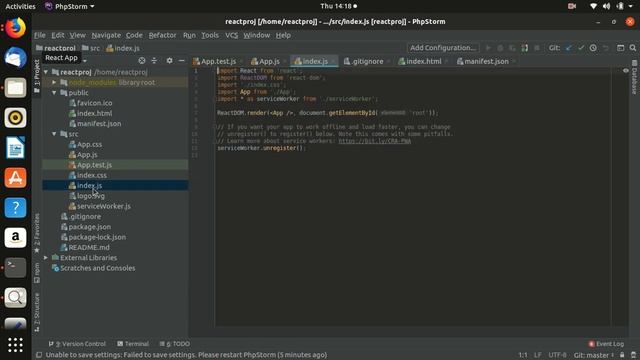This screenshot has width=640, height=360.
Task: Open Event Log in status bar
Action: (606, 344)
